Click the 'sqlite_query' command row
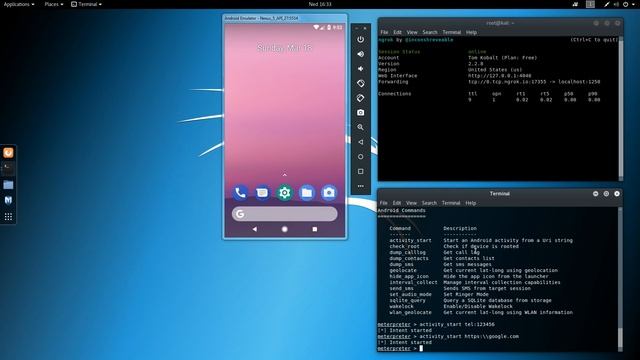Viewport: 640px width, 360px height. [470, 300]
